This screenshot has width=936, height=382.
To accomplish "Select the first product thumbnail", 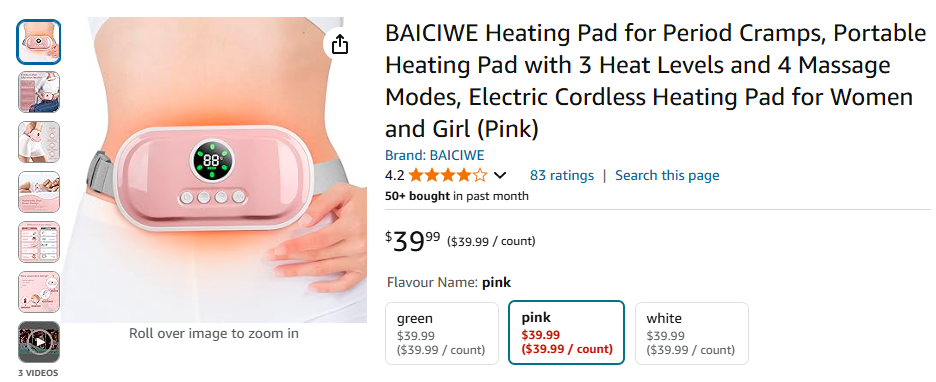I will click(39, 42).
